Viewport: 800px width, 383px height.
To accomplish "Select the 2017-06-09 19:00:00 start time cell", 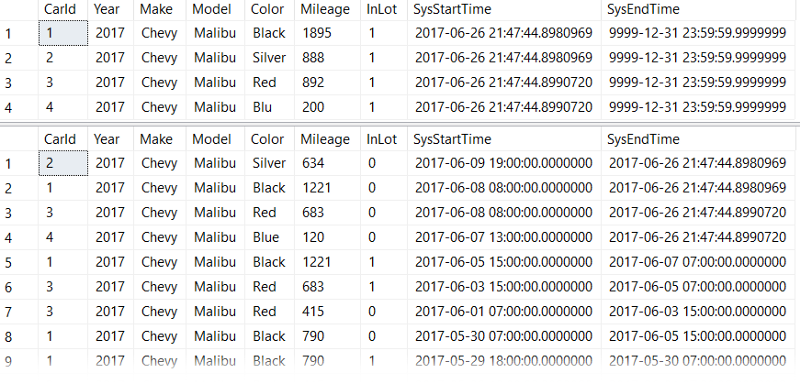I will pos(504,163).
